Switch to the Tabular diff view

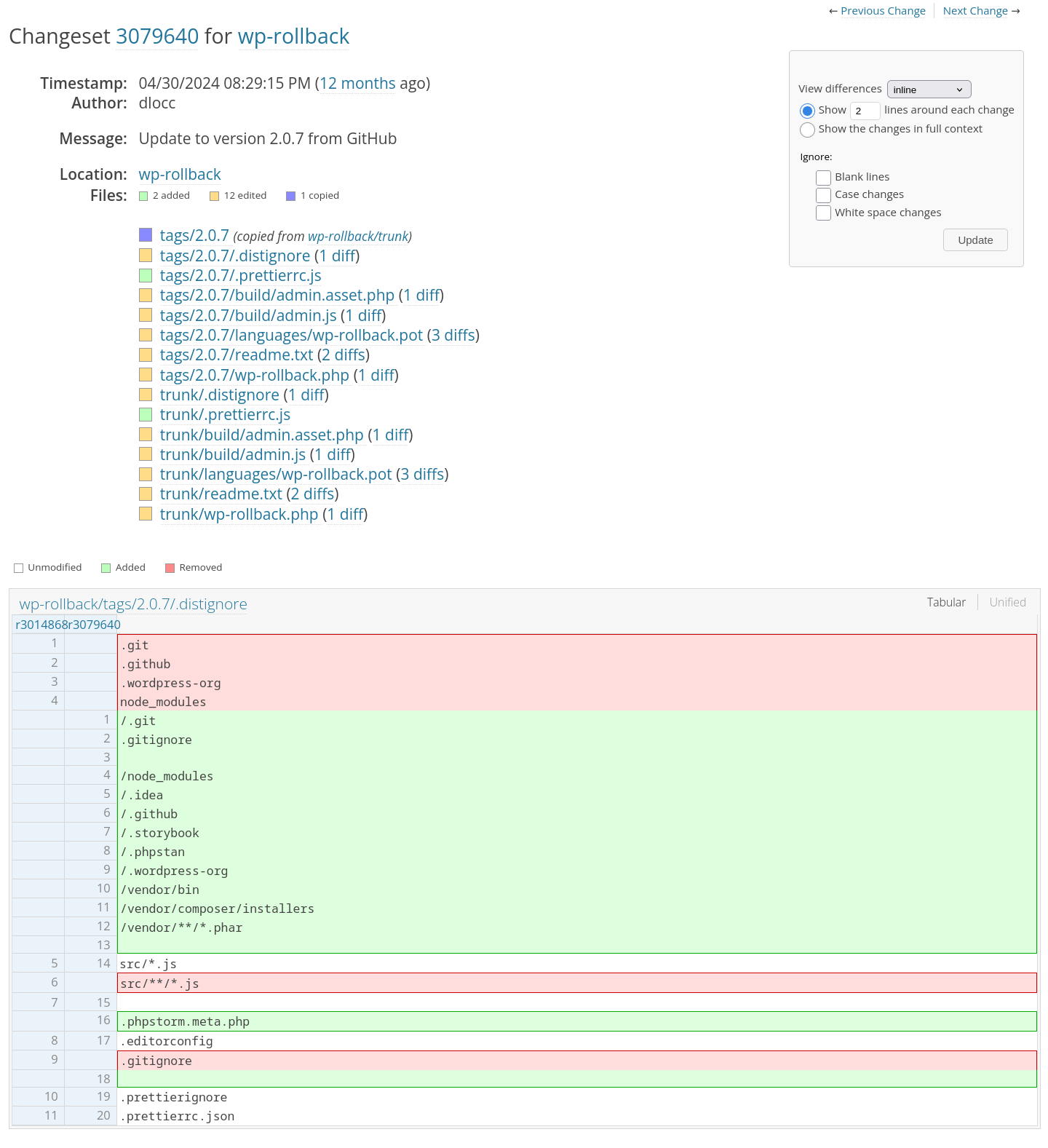coord(946,602)
